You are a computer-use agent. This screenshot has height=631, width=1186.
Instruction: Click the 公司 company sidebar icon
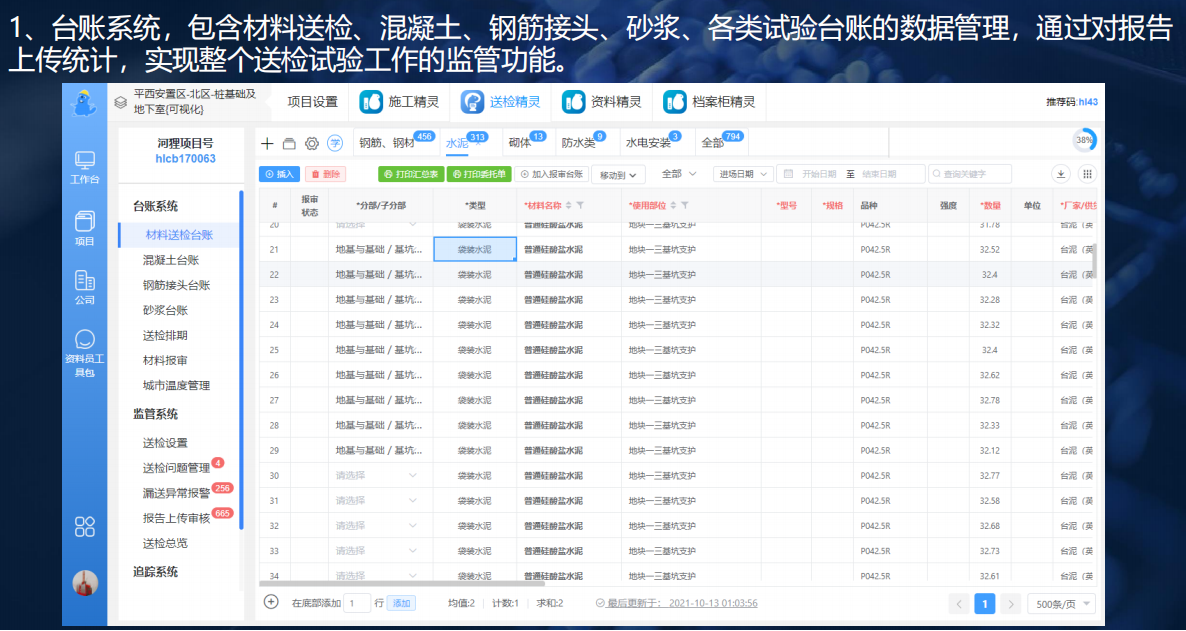(84, 287)
